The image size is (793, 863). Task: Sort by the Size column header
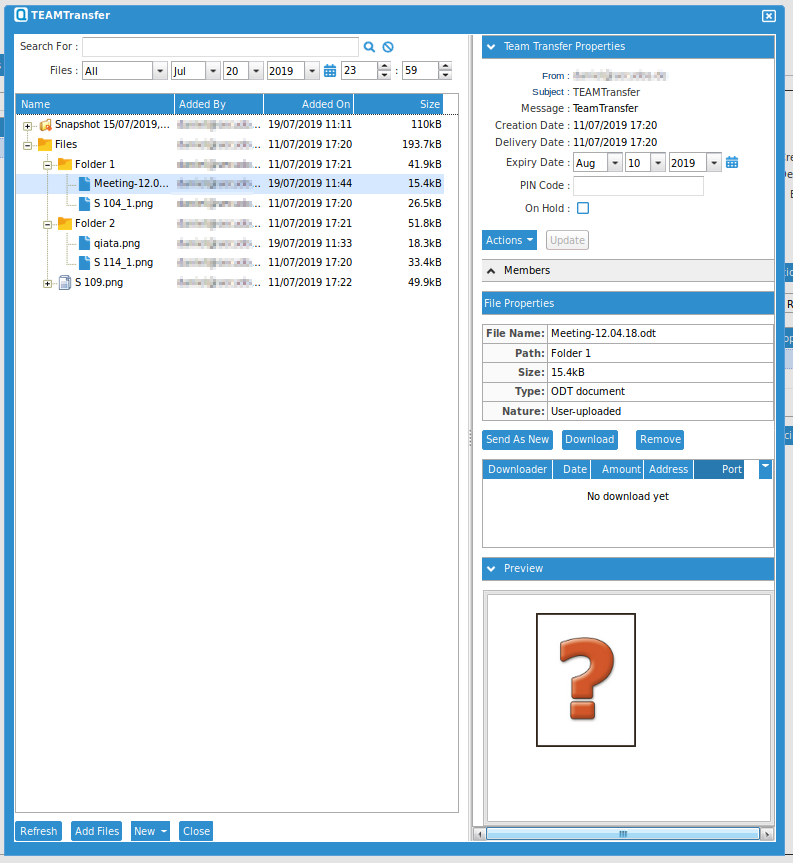398,104
